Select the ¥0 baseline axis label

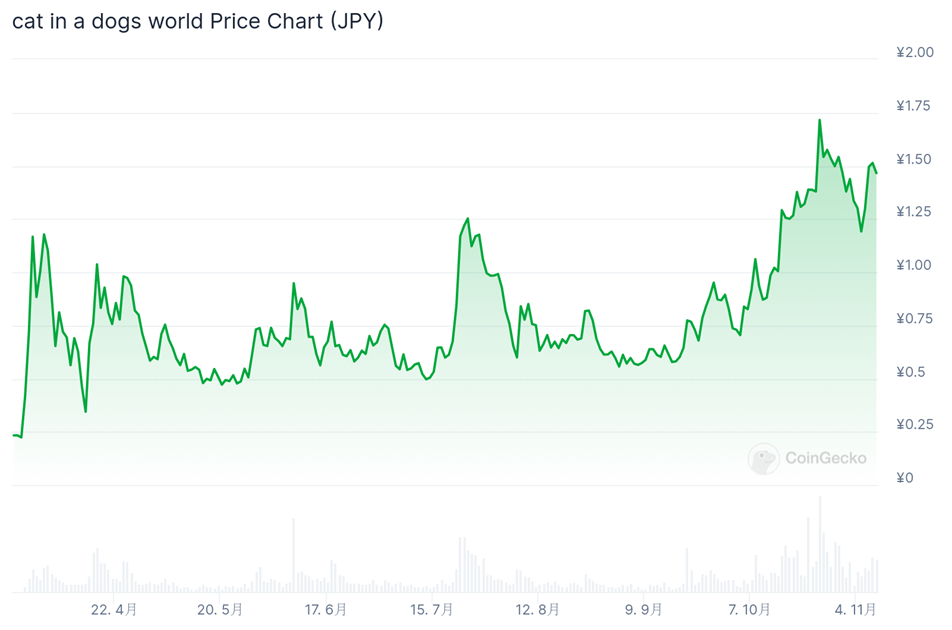pos(904,478)
